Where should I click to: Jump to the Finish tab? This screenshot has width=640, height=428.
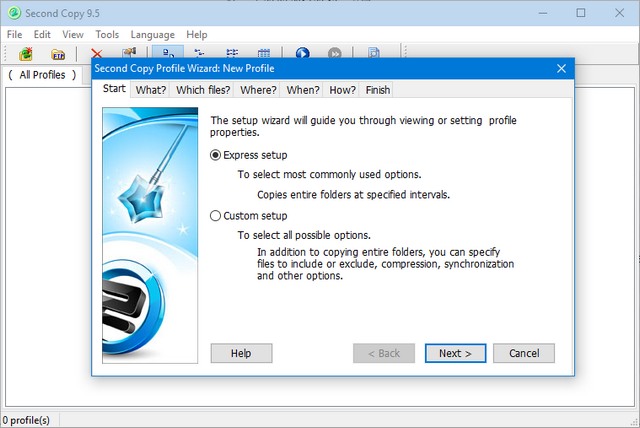coord(377,90)
